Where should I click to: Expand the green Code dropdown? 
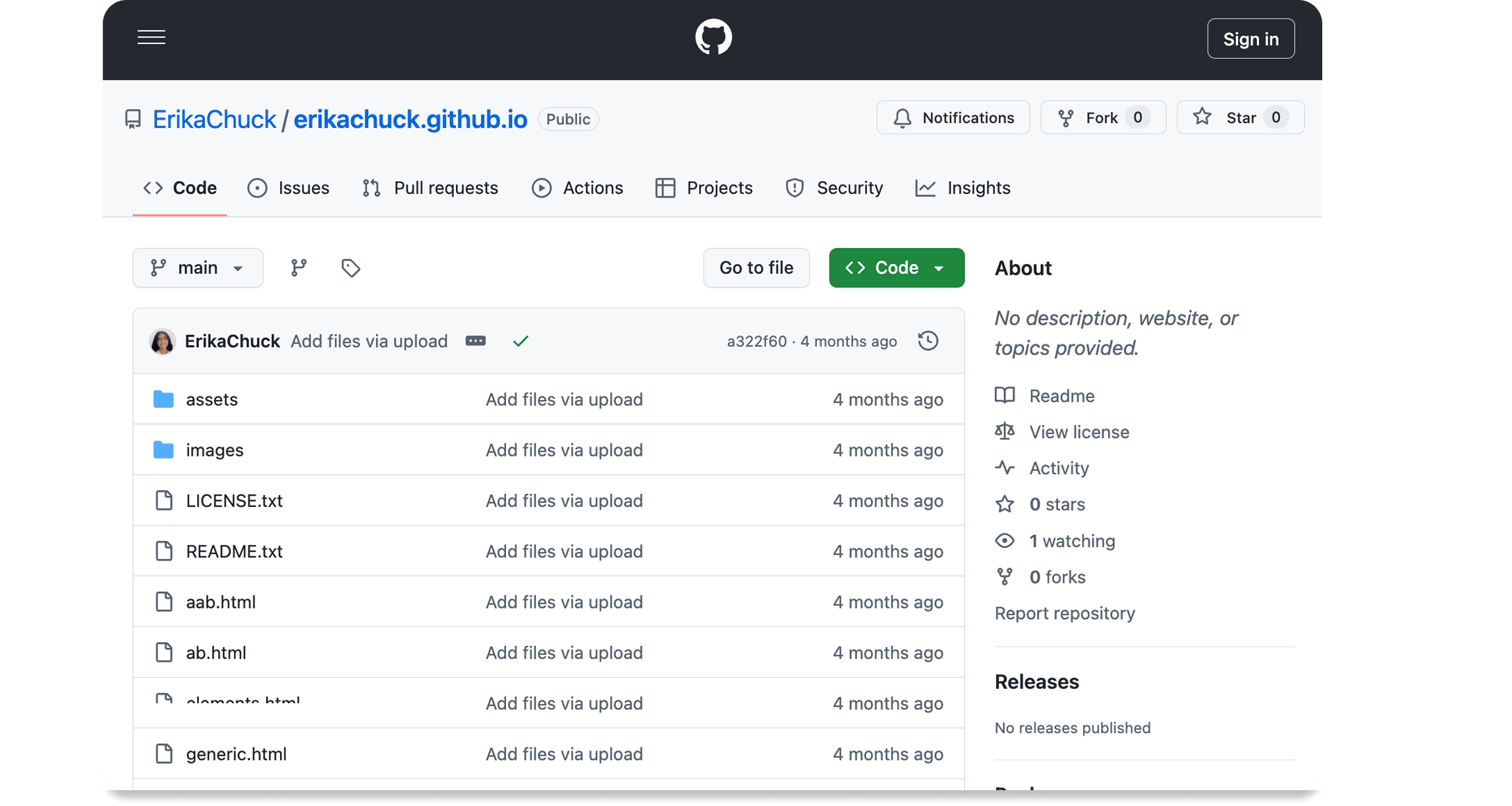pyautogui.click(x=896, y=267)
